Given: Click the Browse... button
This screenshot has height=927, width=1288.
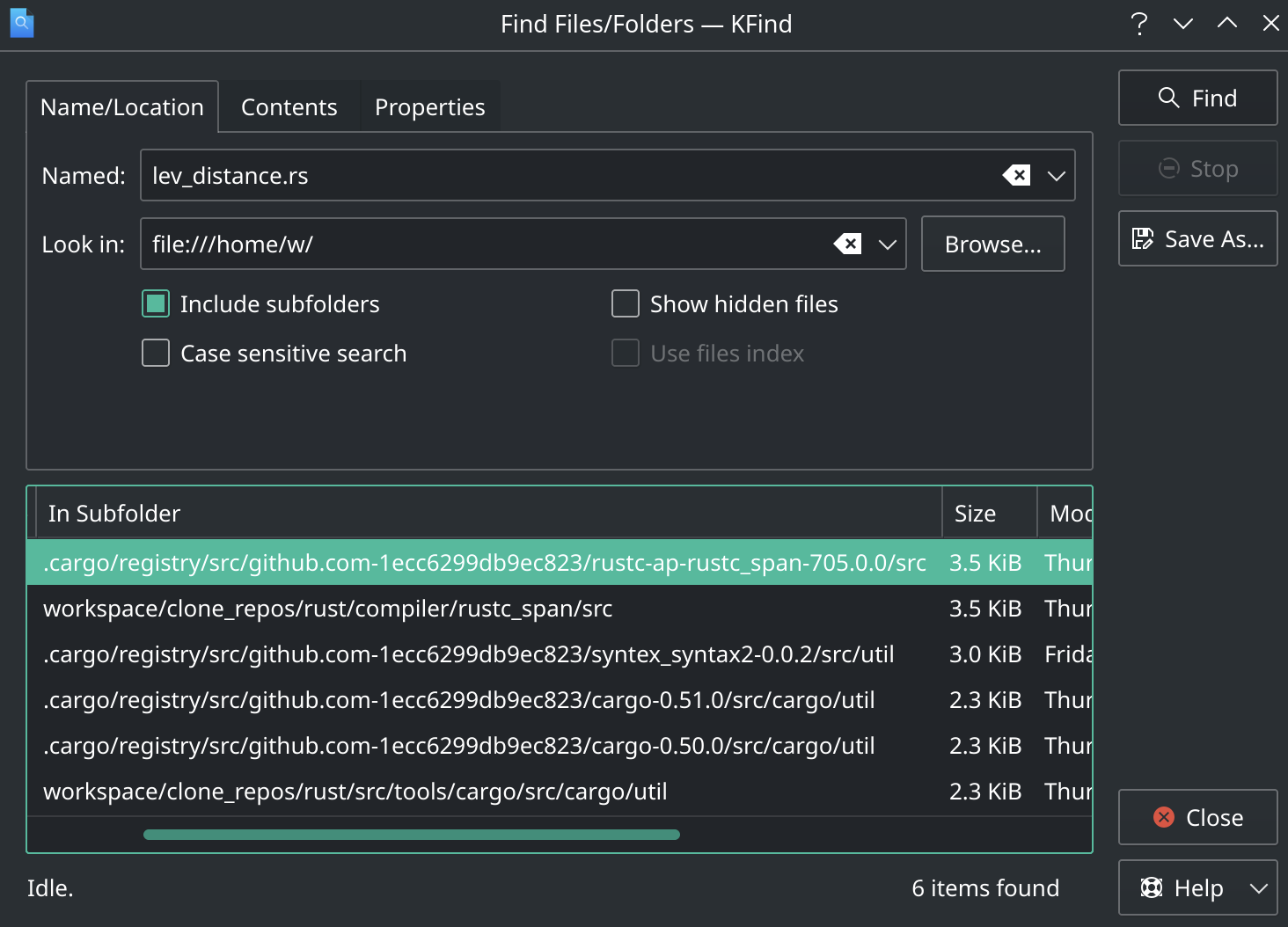Looking at the screenshot, I should coord(992,244).
